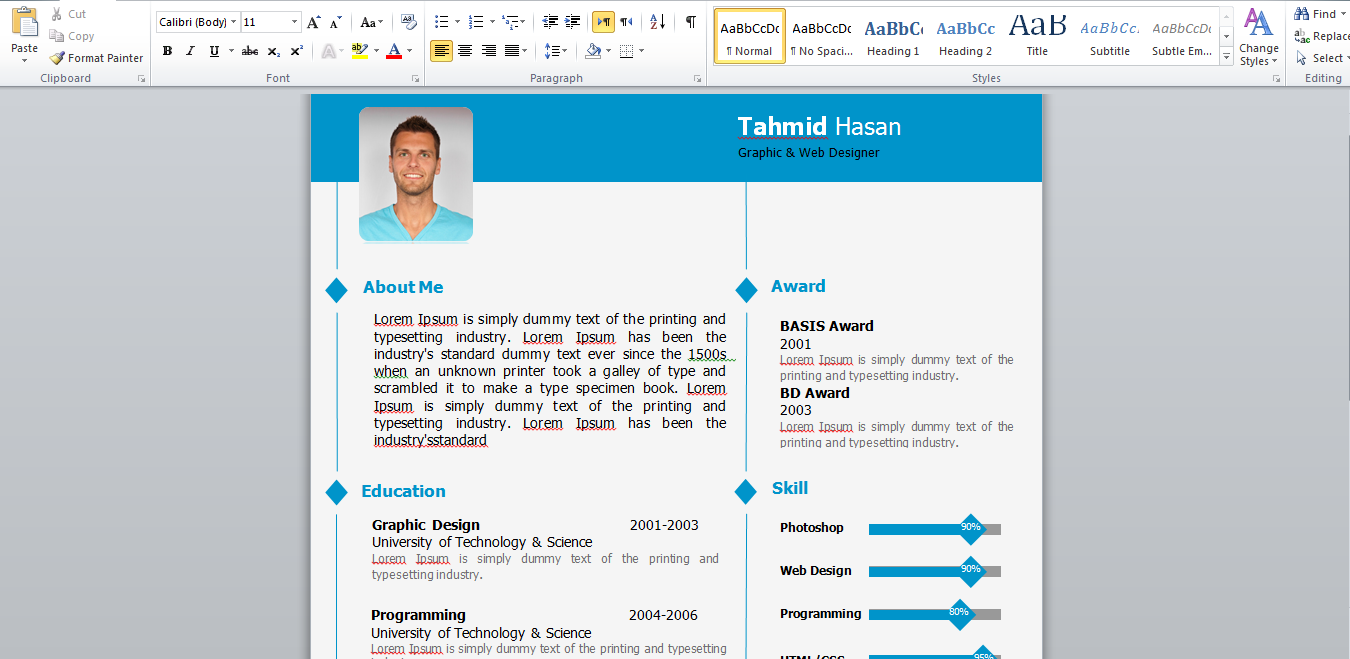Increase the paragraph indent
The image size is (1350, 659).
click(x=572, y=22)
